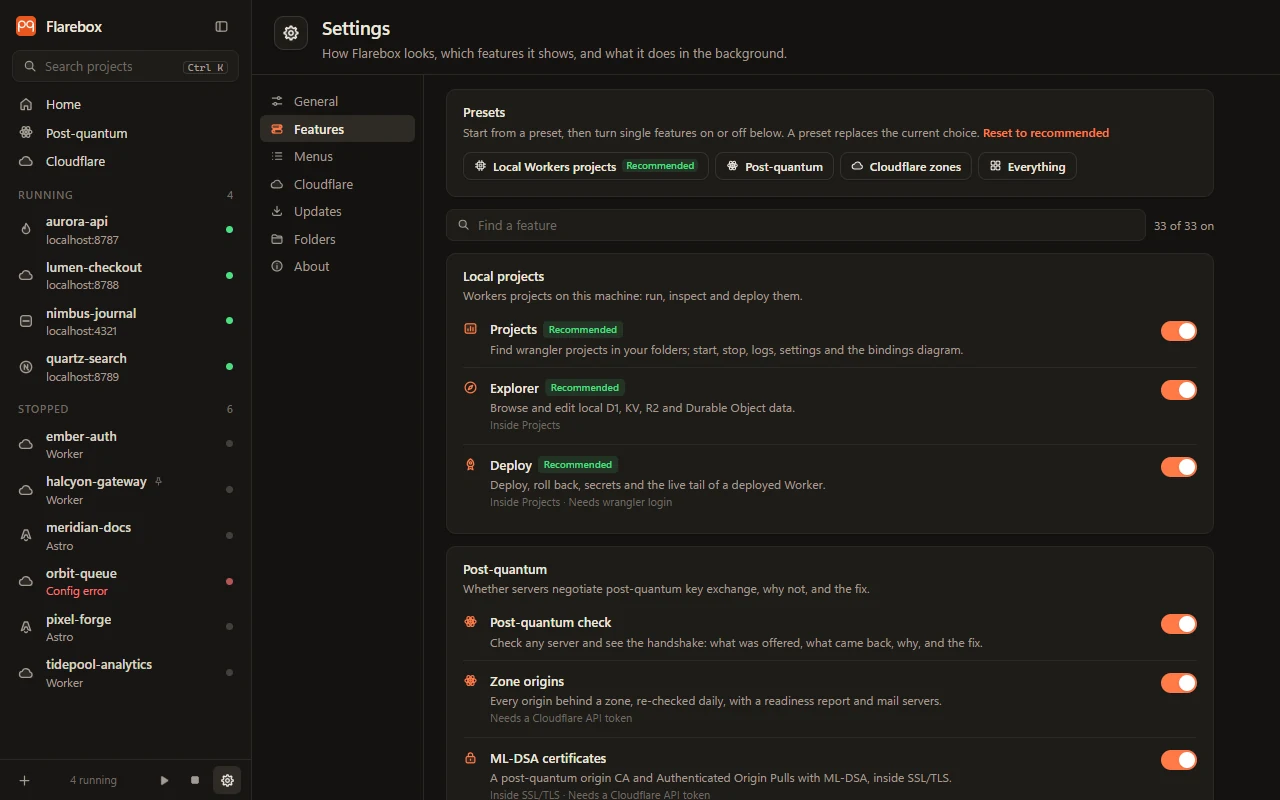Open the Updates settings tab
The image size is (1280, 800).
(x=337, y=211)
